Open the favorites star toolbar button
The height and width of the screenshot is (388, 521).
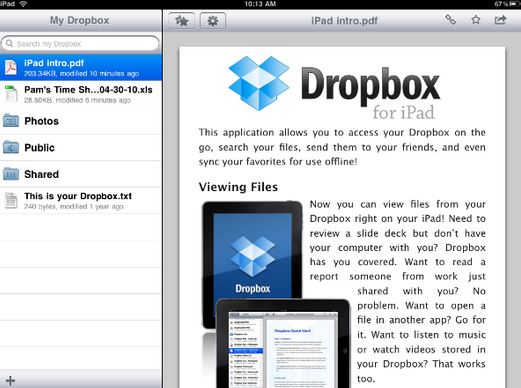coord(182,21)
